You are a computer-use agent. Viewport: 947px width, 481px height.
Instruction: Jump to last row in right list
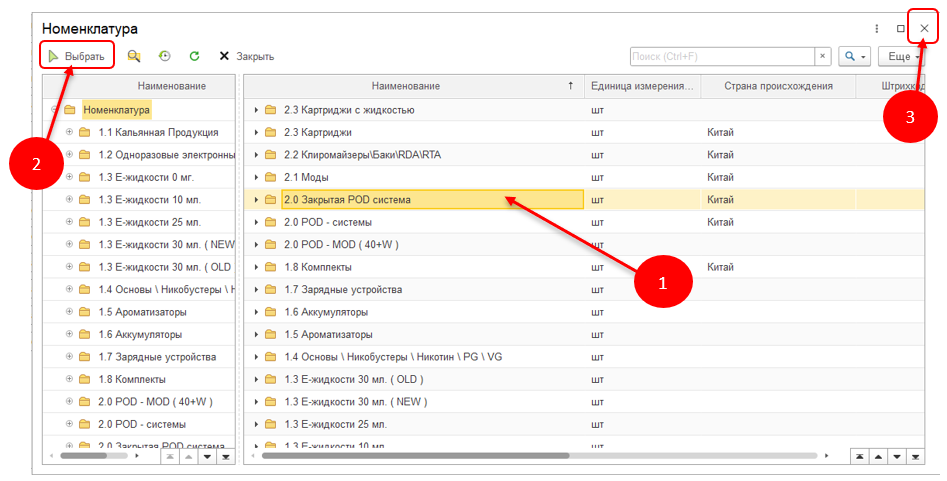click(x=915, y=457)
